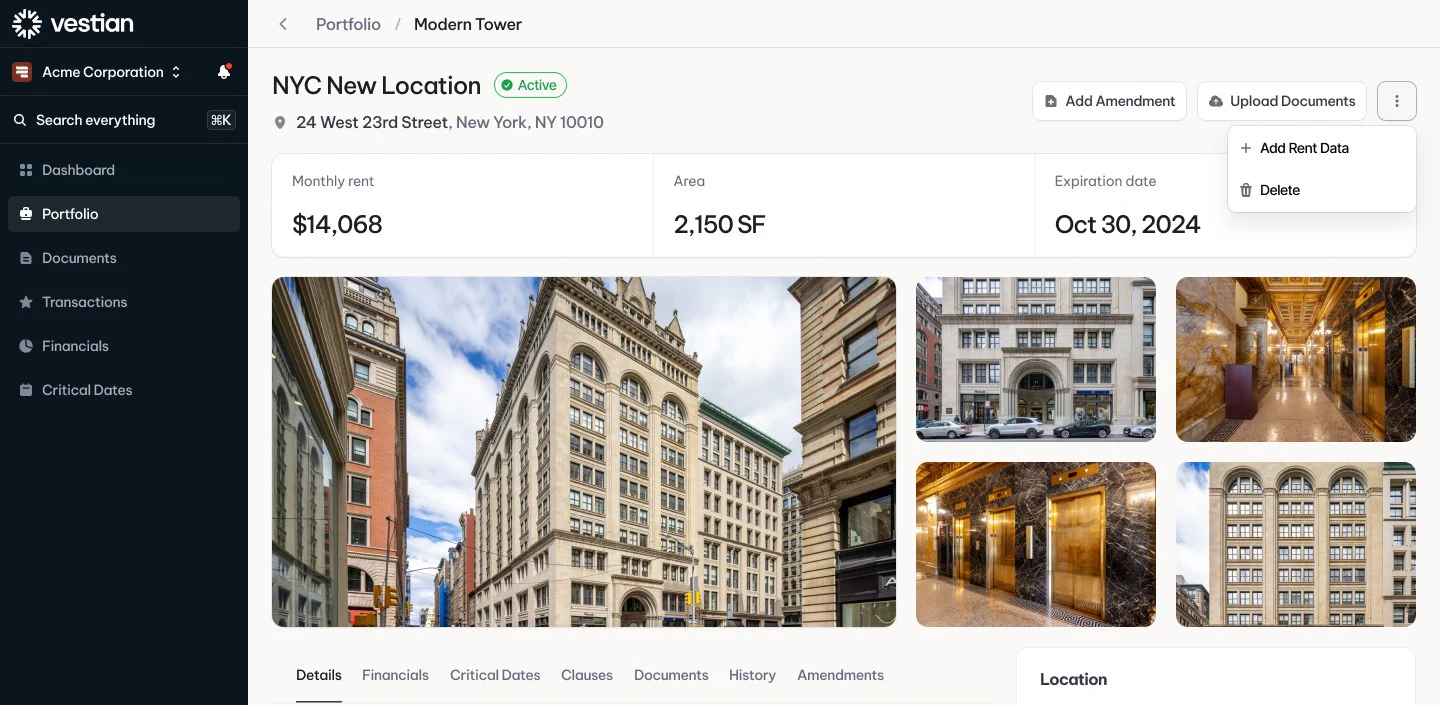Toggle the three-dot more options menu

(x=1397, y=101)
